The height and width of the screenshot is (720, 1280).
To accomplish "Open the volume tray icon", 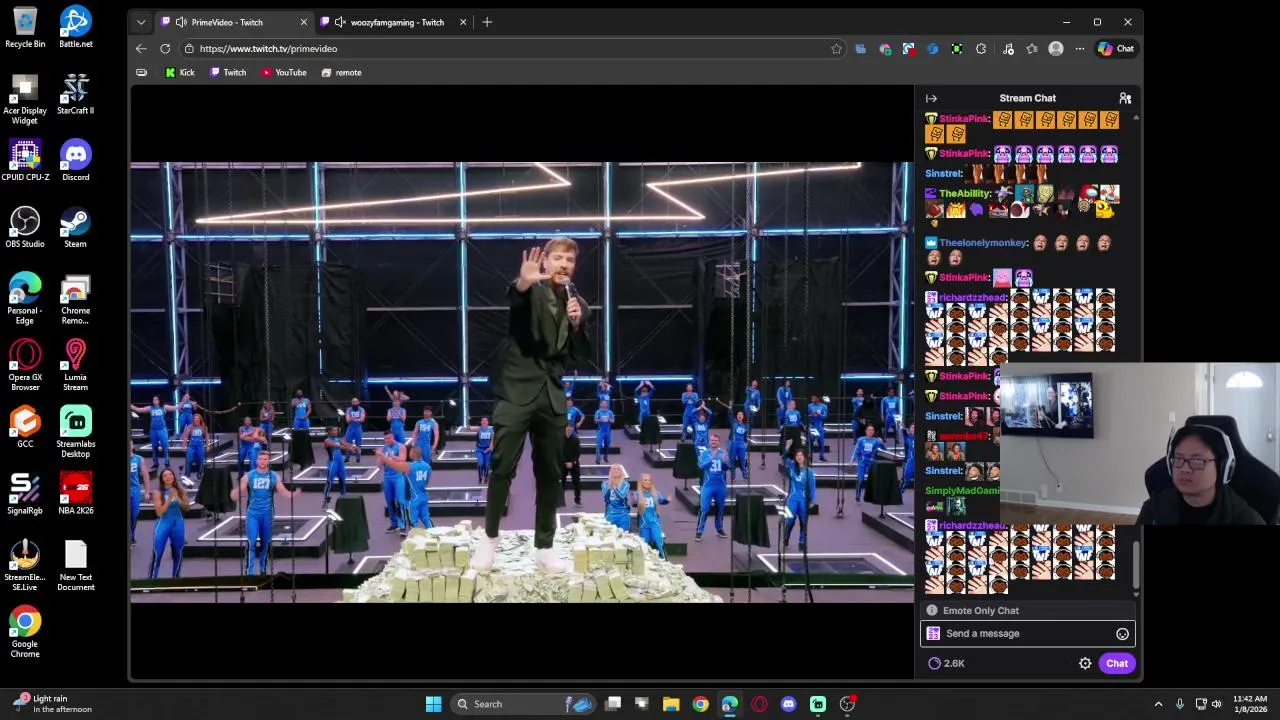I will [x=1217, y=704].
